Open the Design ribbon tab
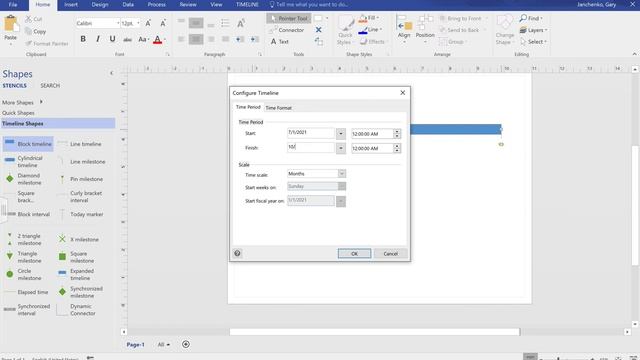 point(100,4)
